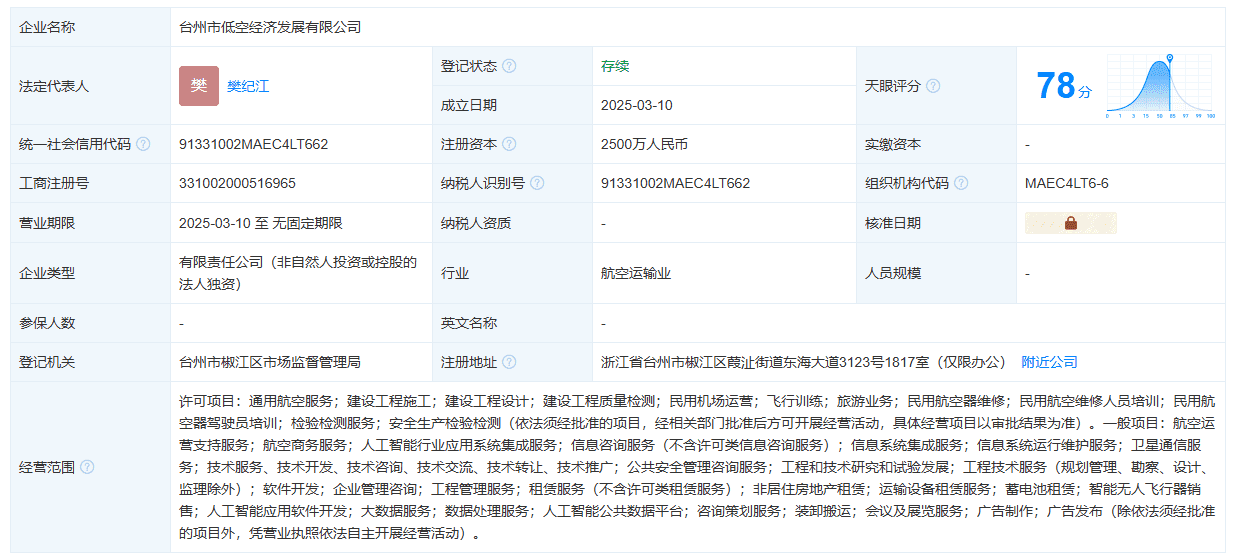The image size is (1237, 558).
Task: Click registered capital 2500万人民币
Action: [x=644, y=144]
